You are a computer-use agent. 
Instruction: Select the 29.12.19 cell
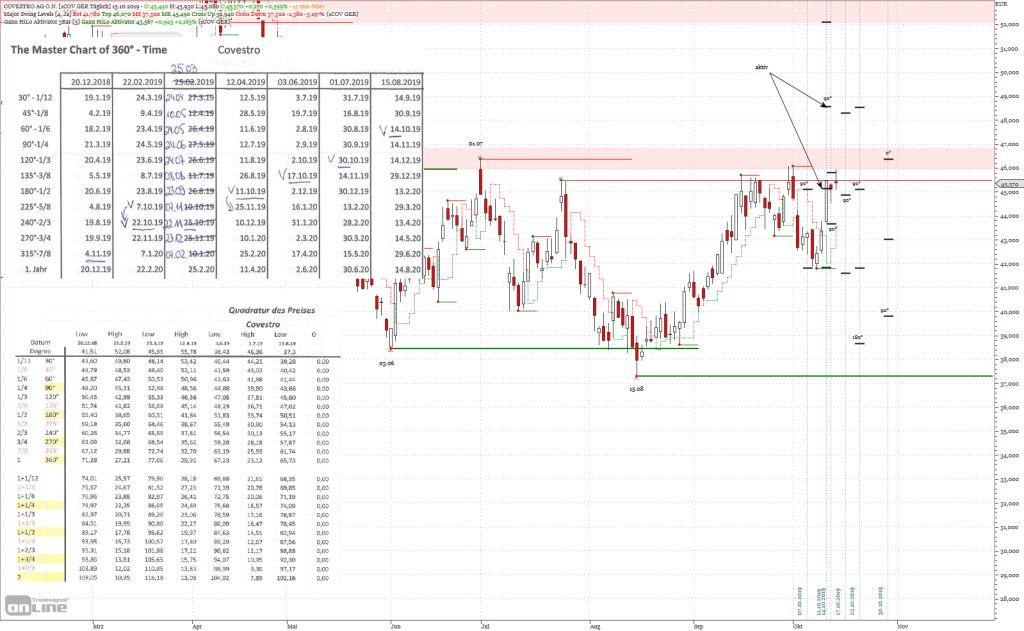[x=405, y=176]
